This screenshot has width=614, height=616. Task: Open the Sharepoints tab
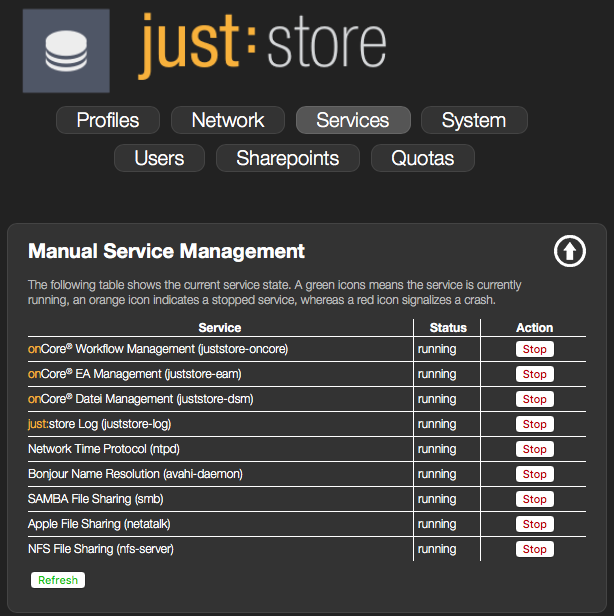pyautogui.click(x=288, y=158)
